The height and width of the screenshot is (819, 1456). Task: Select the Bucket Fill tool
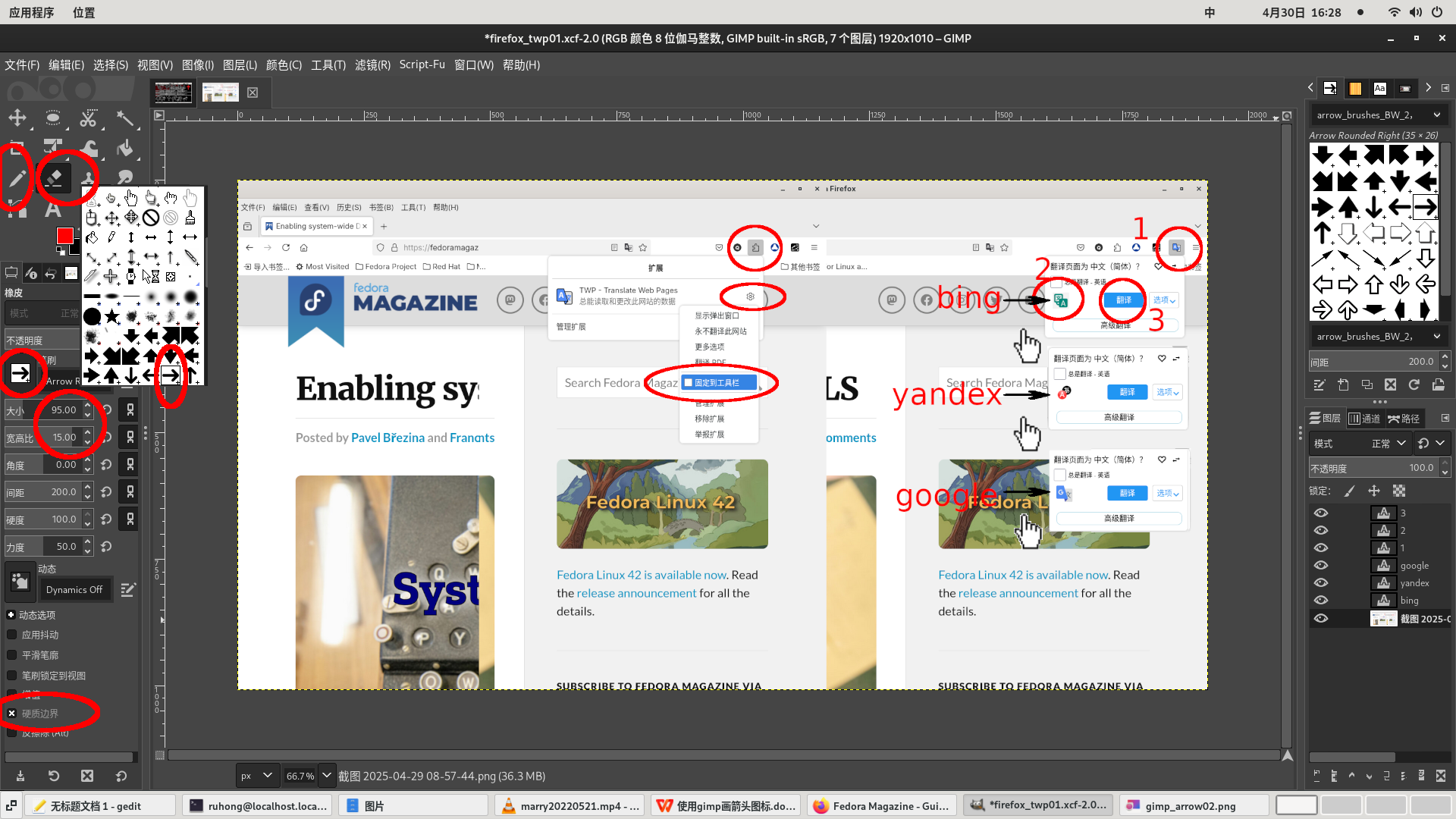click(125, 149)
